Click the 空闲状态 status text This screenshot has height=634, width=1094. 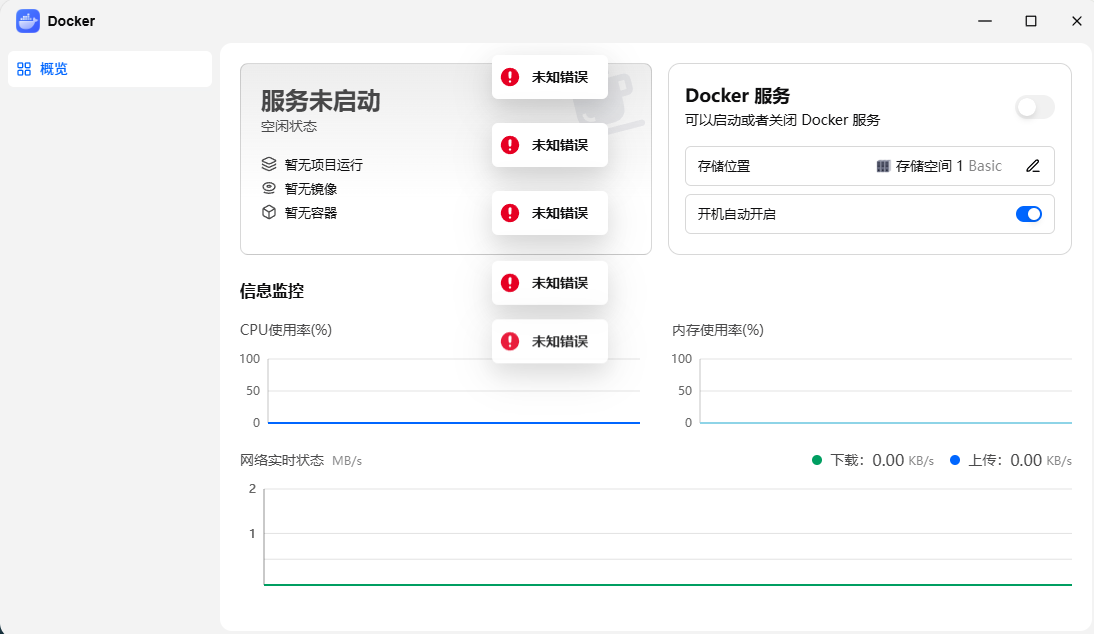(x=289, y=126)
